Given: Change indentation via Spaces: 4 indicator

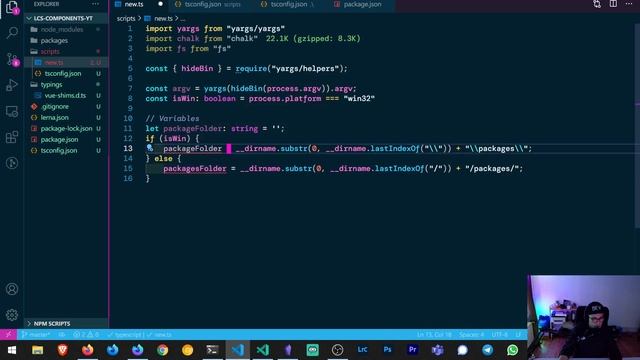Looking at the screenshot, I should 471,335.
